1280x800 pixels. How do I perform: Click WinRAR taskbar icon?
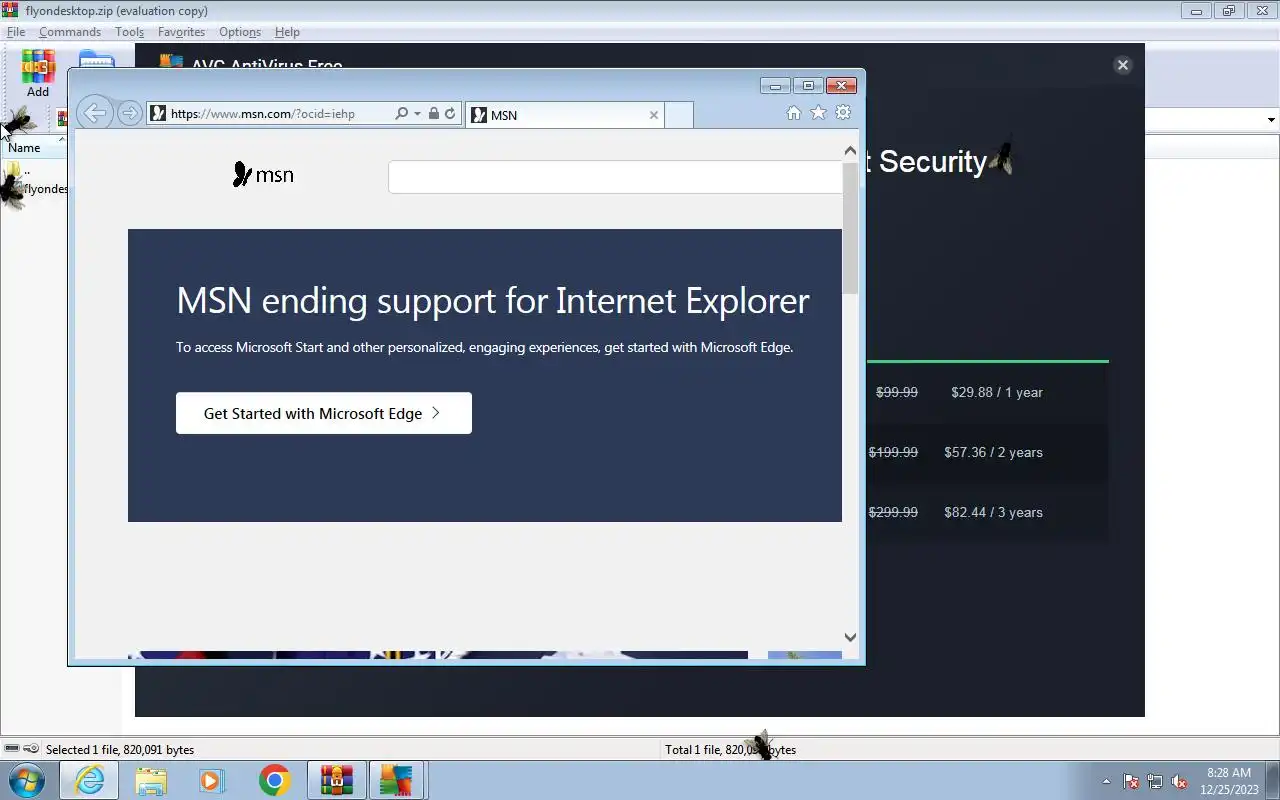[x=336, y=780]
